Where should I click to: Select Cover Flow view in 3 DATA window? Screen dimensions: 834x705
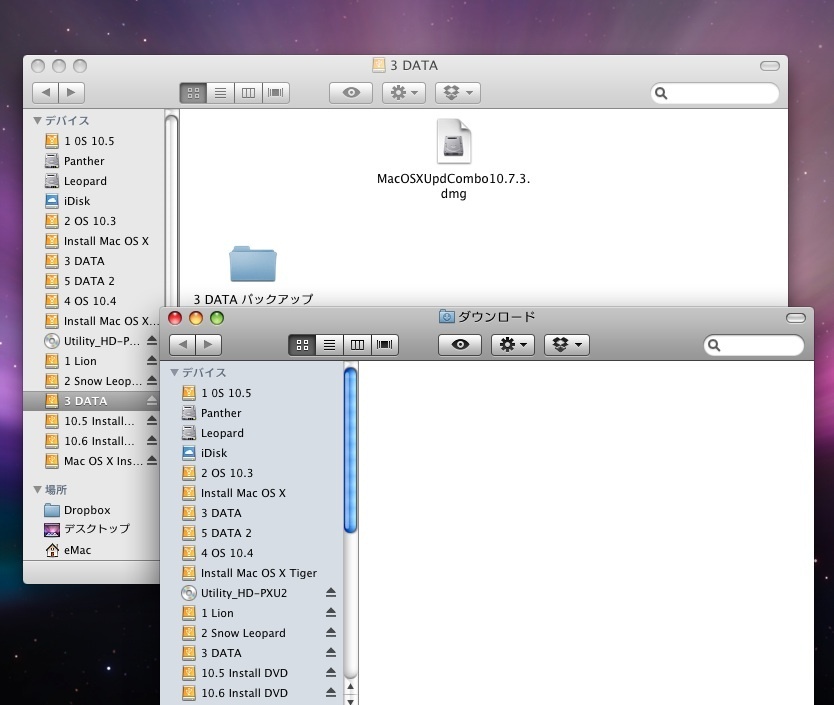(276, 93)
